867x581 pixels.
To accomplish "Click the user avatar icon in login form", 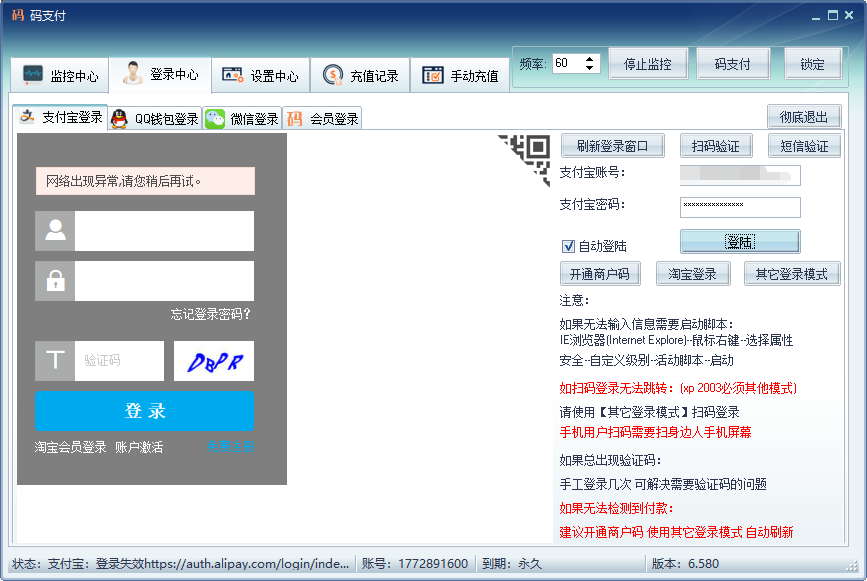I will coord(55,231).
